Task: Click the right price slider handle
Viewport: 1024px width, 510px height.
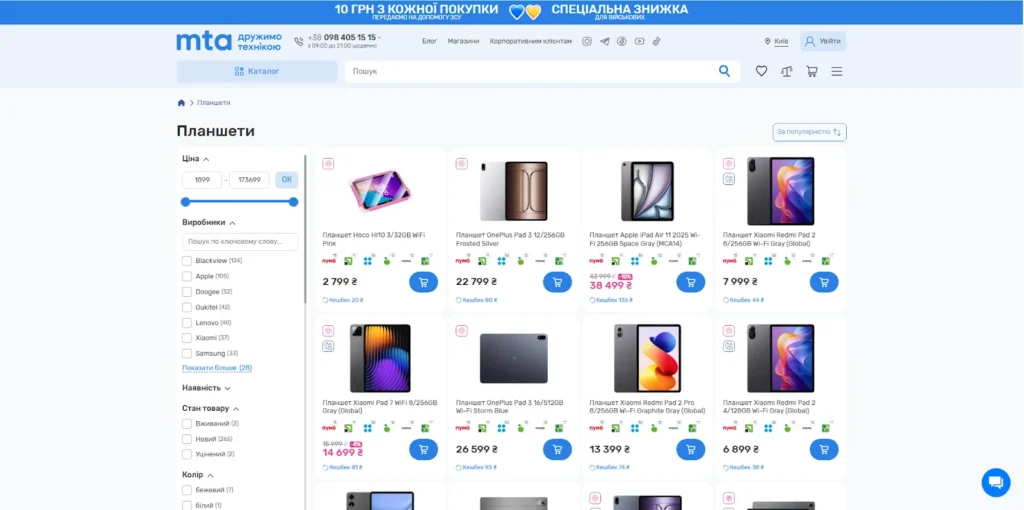Action: tap(293, 202)
